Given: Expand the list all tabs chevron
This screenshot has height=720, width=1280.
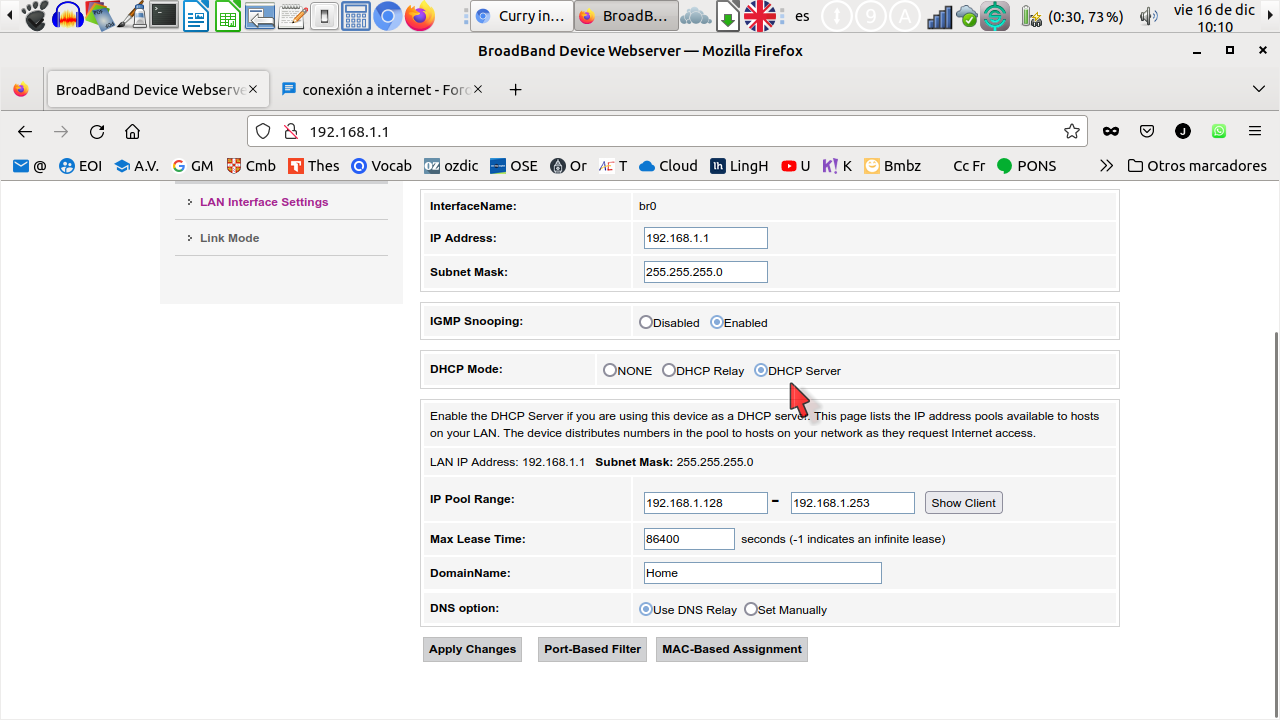Looking at the screenshot, I should (x=1259, y=90).
